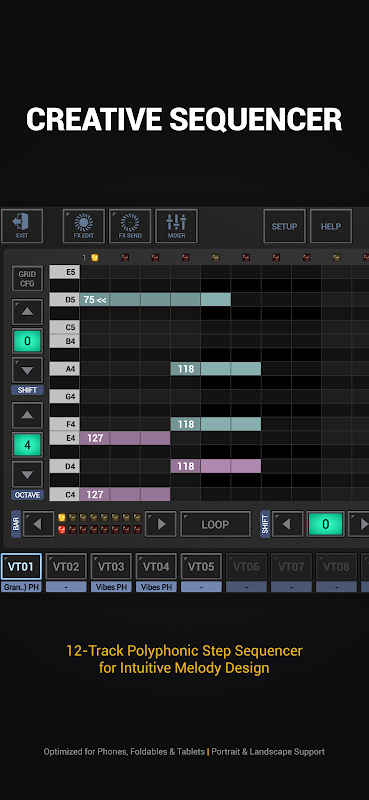This screenshot has height=800, width=369.
Task: Lower OCTAVE with the down arrow
Action: pyautogui.click(x=27, y=475)
